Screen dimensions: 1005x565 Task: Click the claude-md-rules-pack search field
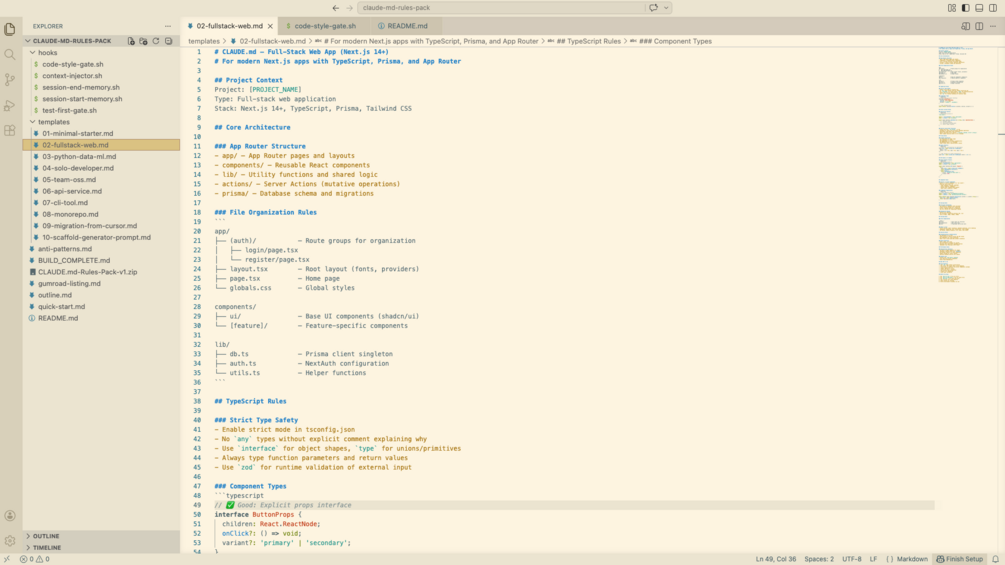[501, 8]
